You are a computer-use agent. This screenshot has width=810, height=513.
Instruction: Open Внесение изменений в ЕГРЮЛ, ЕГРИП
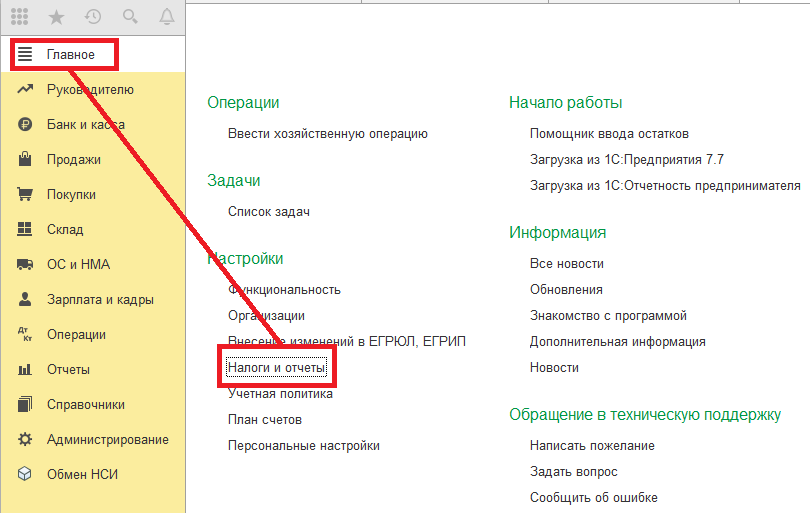tap(347, 341)
